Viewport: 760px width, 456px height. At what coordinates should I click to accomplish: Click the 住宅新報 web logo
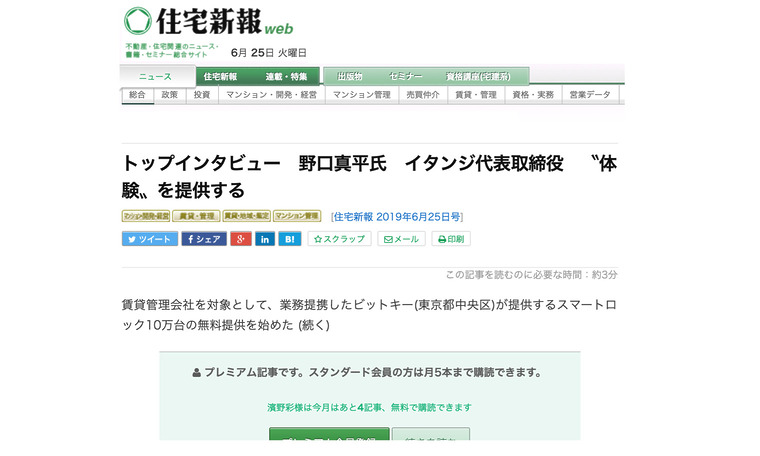[210, 22]
